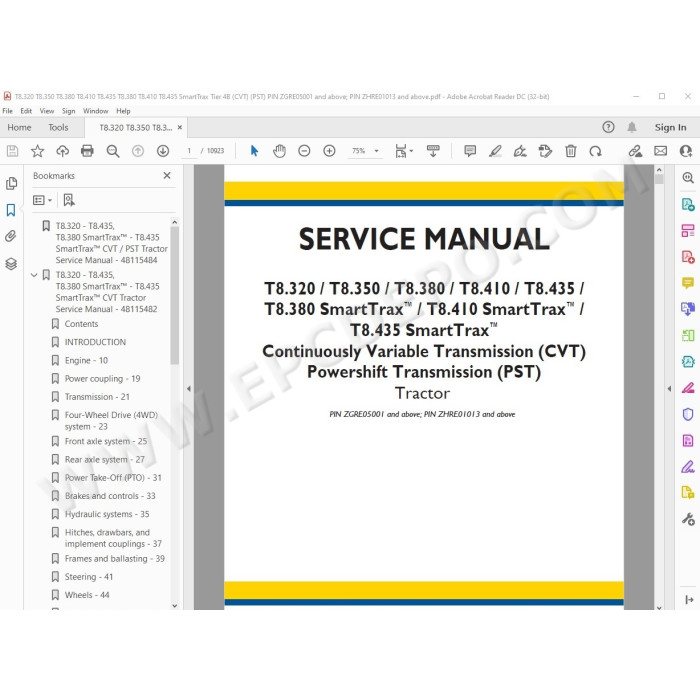Open the INTRODUCTION bookmark
Image resolution: width=700 pixels, height=700 pixels.
click(95, 342)
